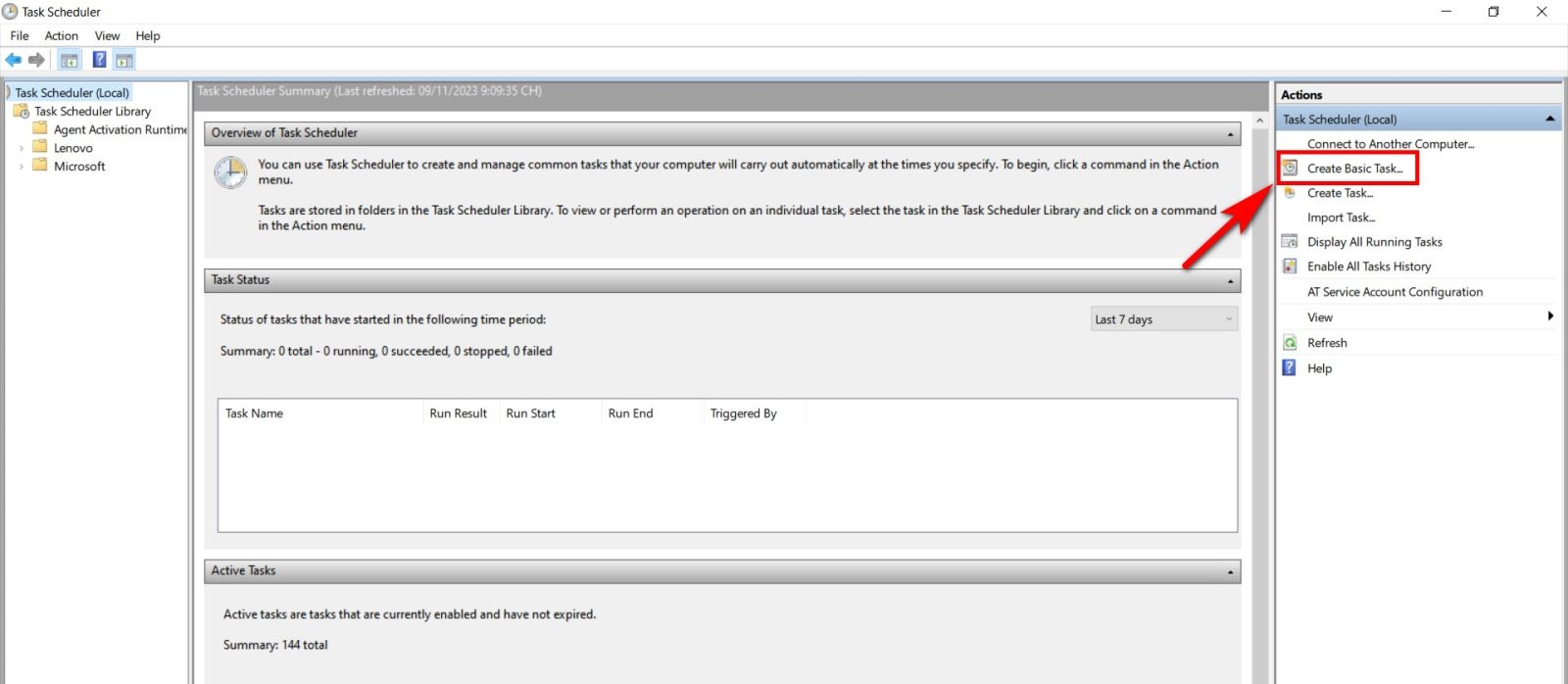Click the Help icon in Actions pane
The width and height of the screenshot is (1568, 684).
1290,367
